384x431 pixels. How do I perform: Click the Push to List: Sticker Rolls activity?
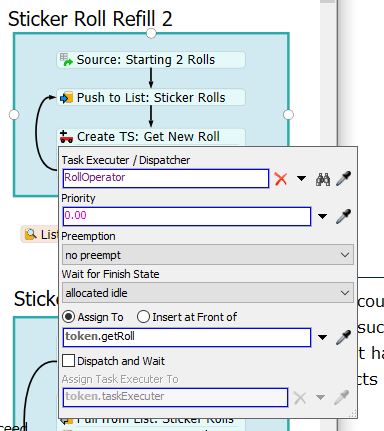[x=151, y=97]
